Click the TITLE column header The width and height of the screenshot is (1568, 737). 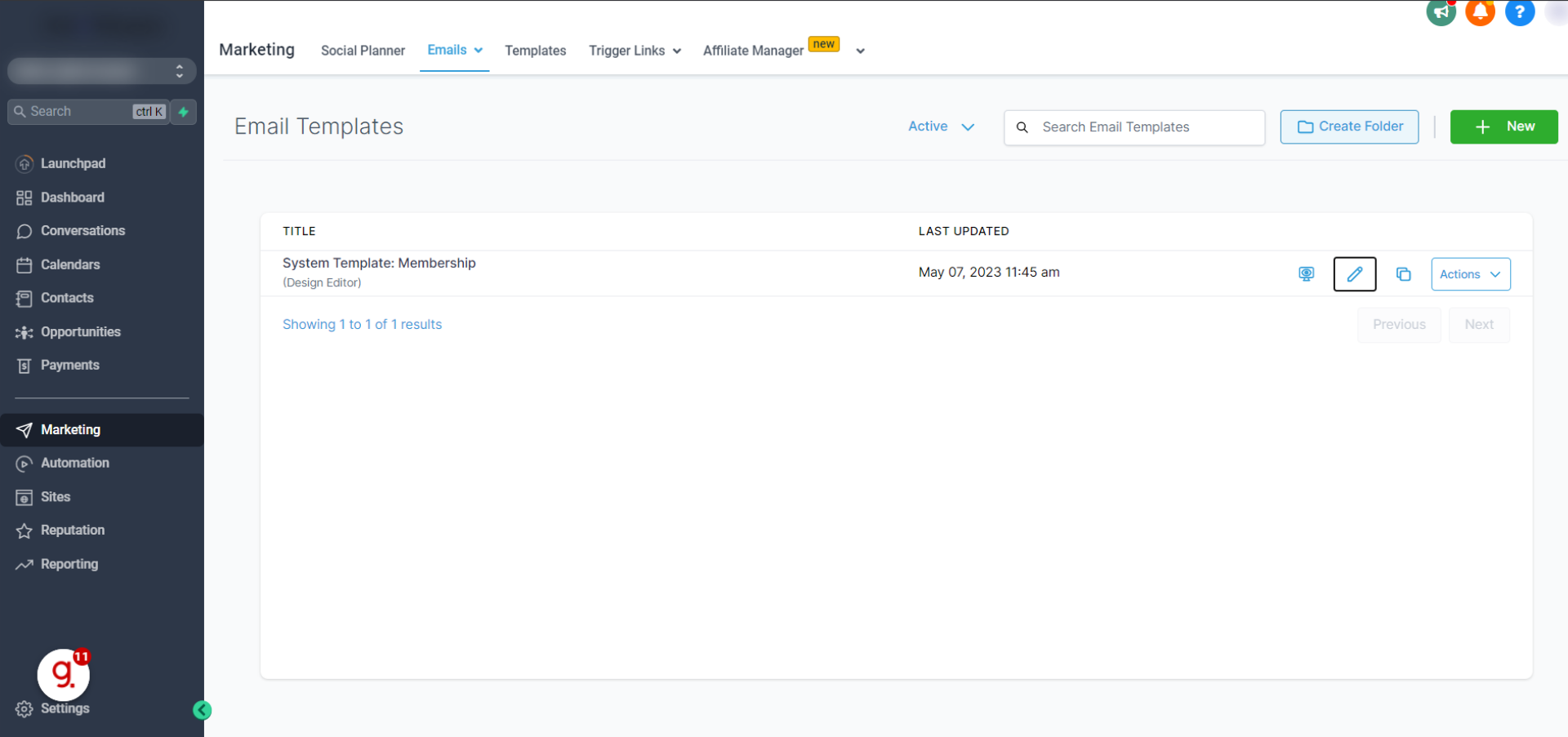[x=299, y=231]
